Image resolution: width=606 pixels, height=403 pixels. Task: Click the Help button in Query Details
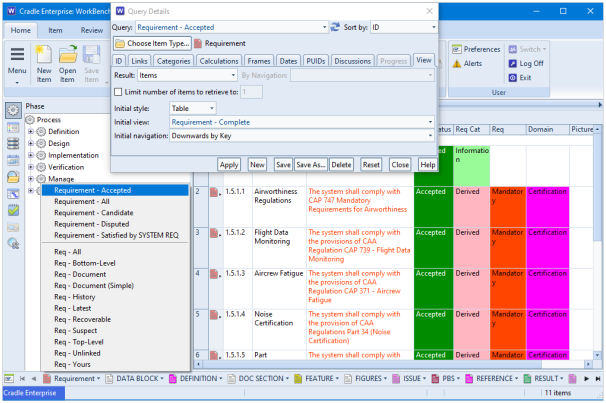[427, 165]
